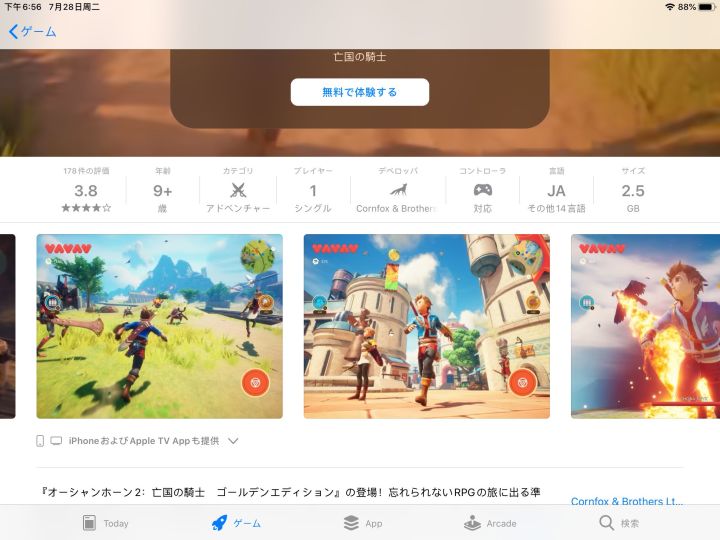Open the fire attack screenshot

[645, 326]
